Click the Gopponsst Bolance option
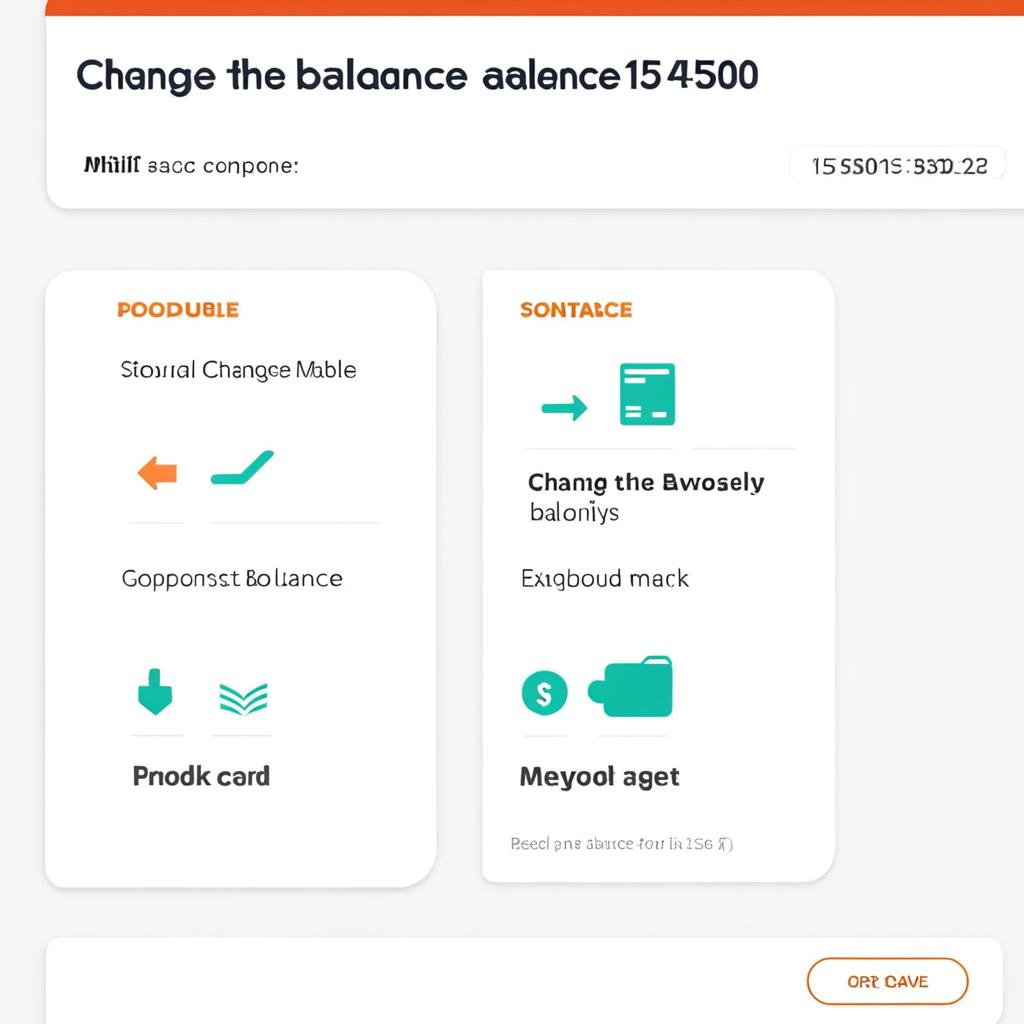 coord(232,579)
